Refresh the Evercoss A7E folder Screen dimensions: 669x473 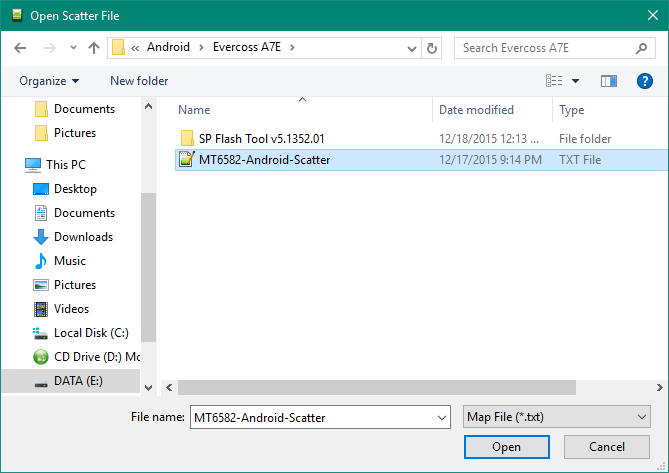(x=432, y=48)
